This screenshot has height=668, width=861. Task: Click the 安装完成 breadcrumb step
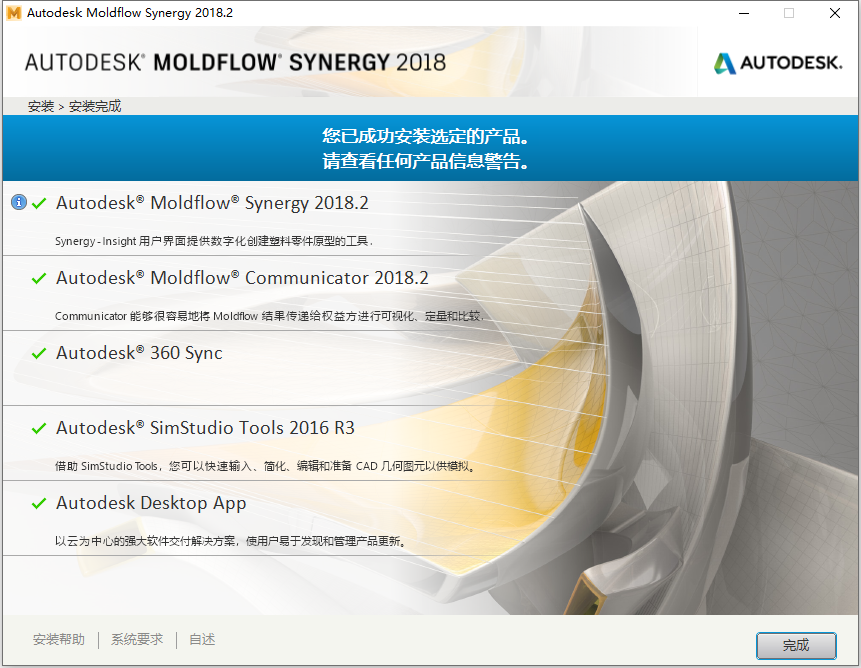tap(95, 106)
